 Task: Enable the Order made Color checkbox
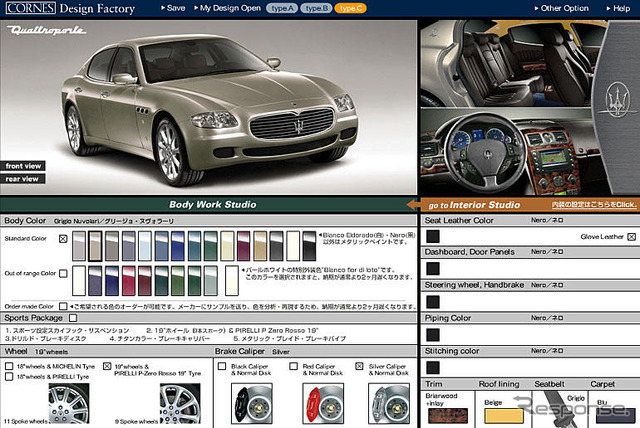[x=63, y=306]
